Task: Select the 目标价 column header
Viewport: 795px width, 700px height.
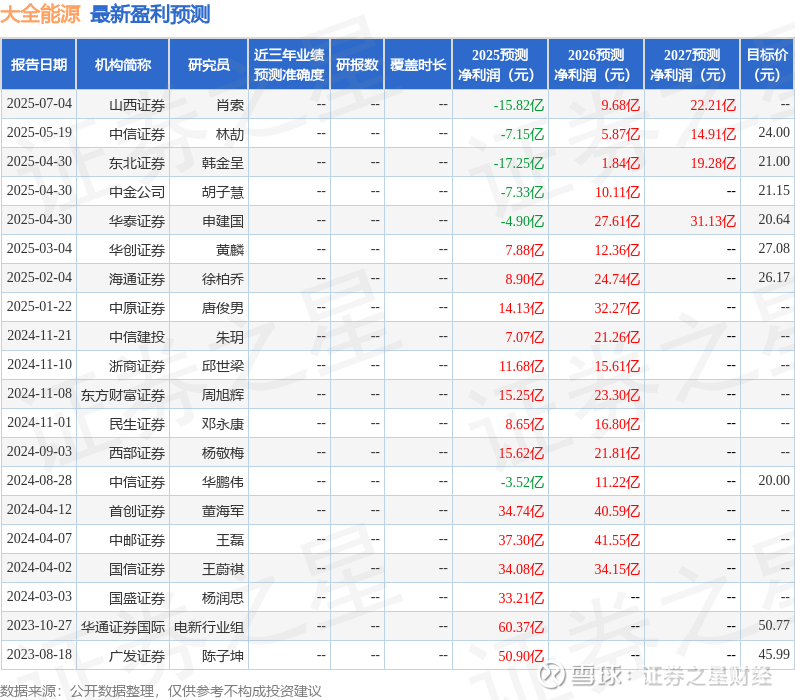Action: (x=767, y=65)
